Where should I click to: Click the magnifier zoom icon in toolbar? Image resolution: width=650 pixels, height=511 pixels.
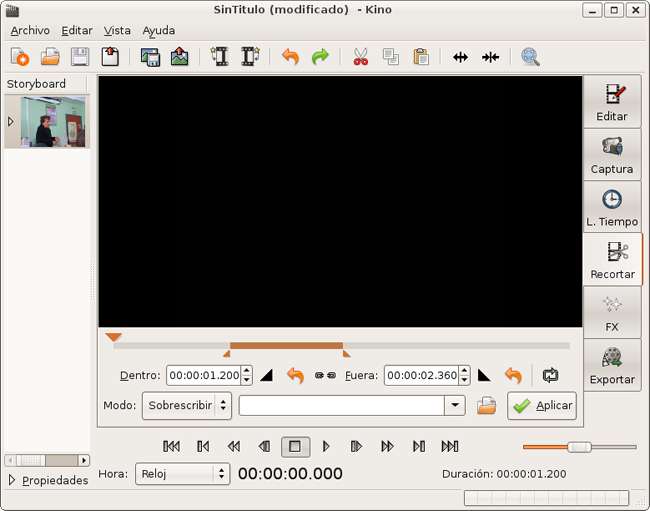(530, 57)
